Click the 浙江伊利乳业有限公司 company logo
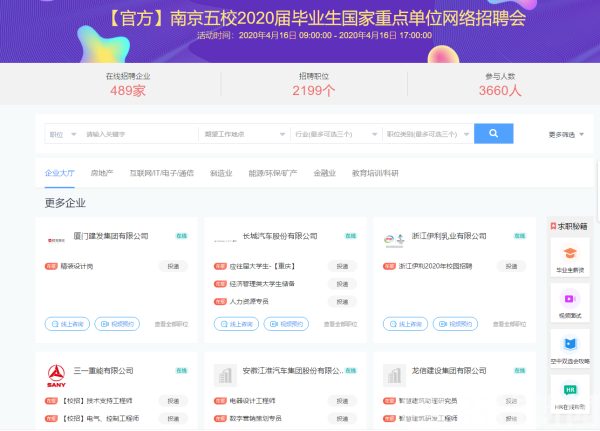The width and height of the screenshot is (600, 431). point(394,241)
